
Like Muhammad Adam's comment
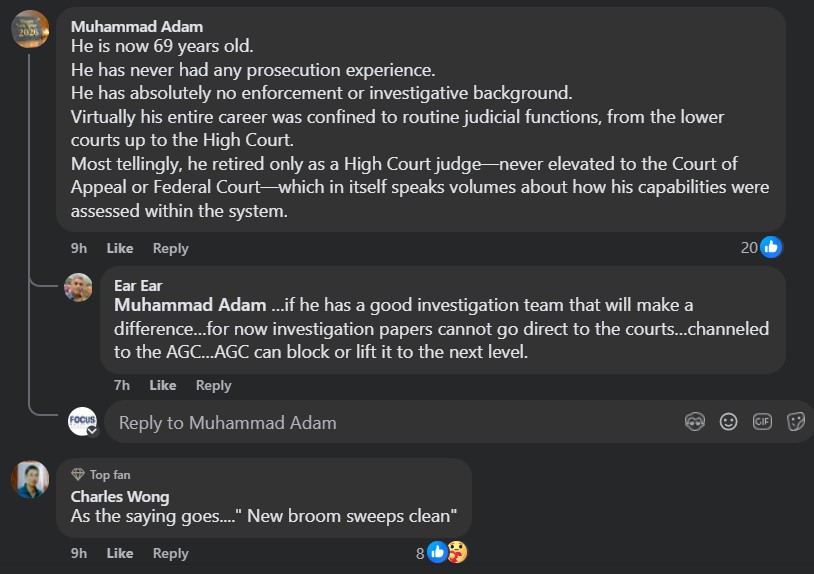tap(119, 248)
